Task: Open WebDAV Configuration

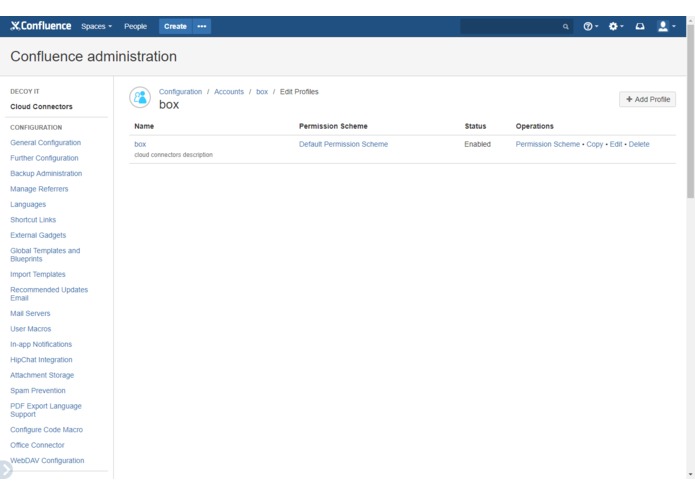Action: [x=47, y=461]
